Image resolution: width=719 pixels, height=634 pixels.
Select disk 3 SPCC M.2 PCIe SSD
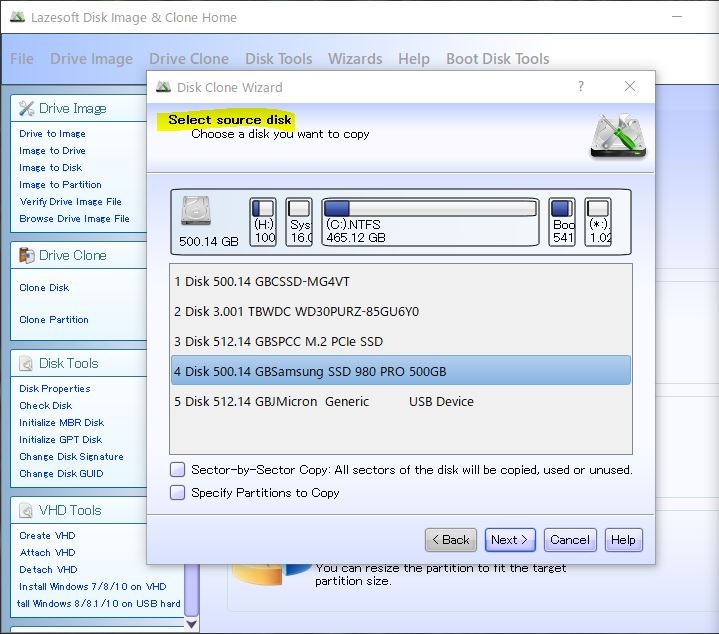(x=401, y=342)
